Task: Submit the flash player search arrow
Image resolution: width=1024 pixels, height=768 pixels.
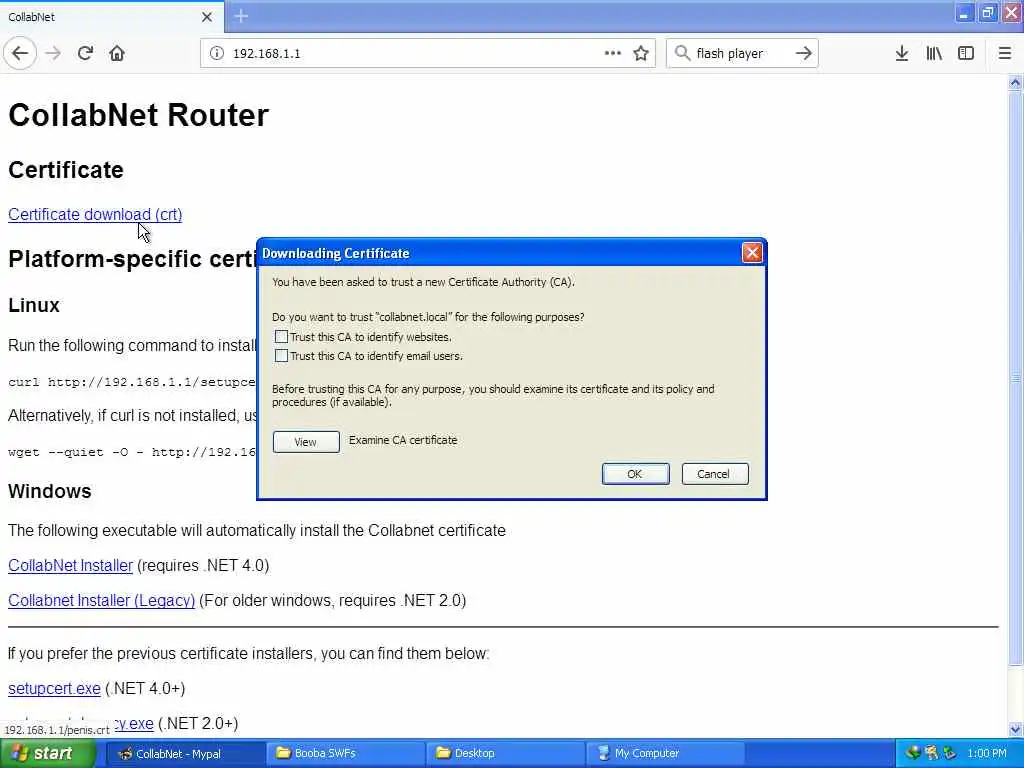Action: (x=803, y=53)
